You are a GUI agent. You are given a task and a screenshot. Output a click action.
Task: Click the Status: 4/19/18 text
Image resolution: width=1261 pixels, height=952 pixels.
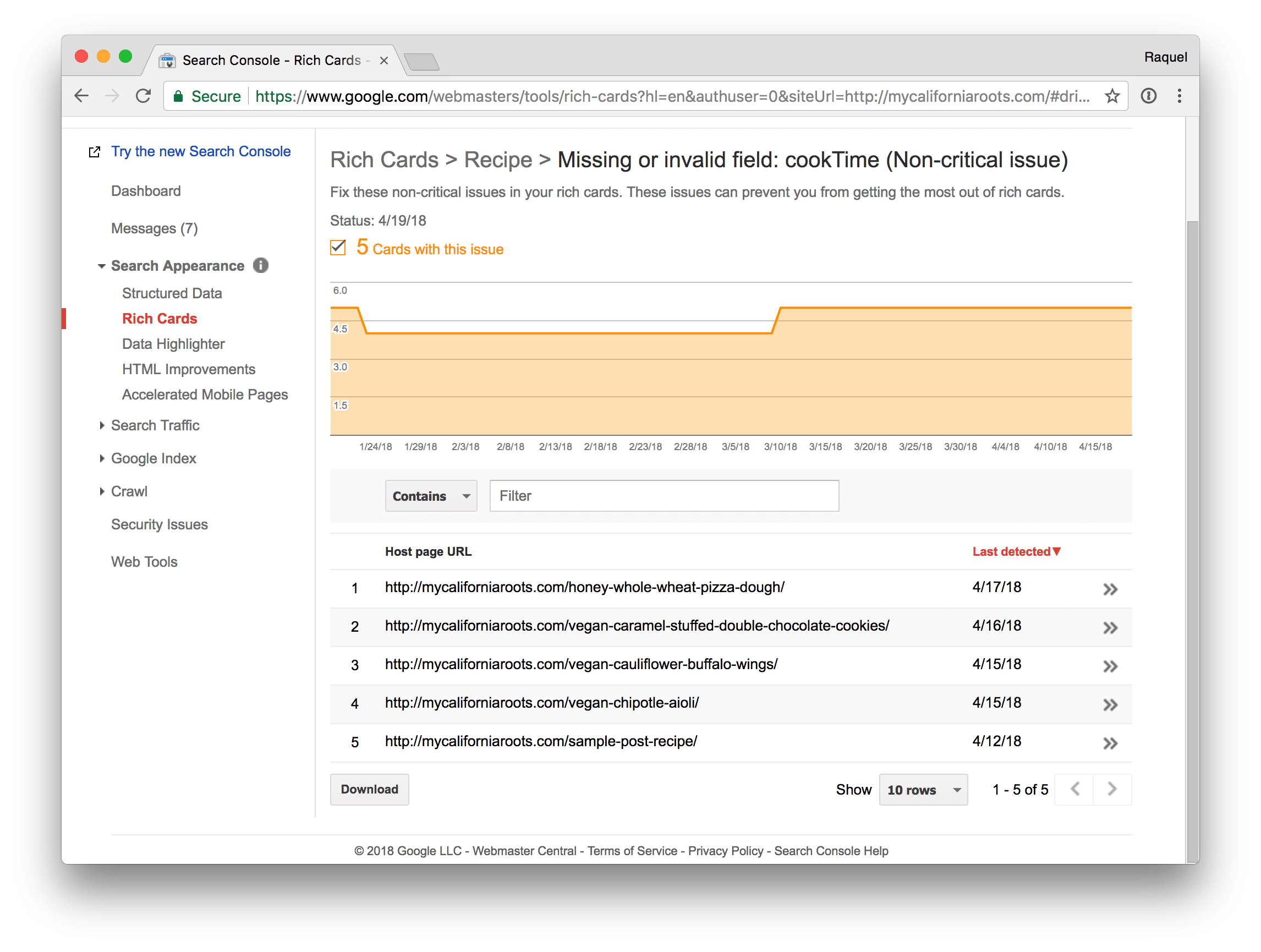[x=377, y=221]
